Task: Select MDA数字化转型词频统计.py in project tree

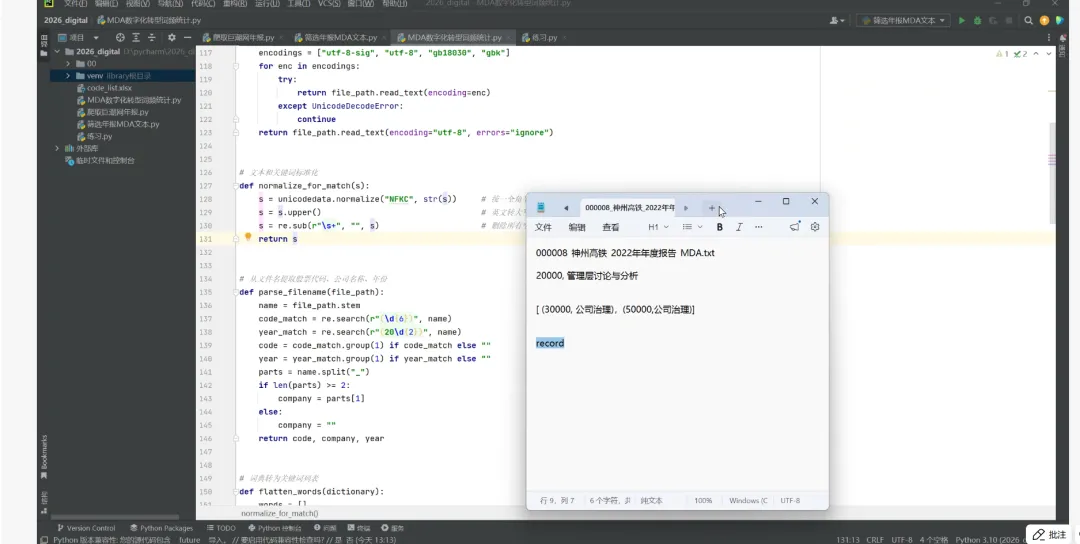Action: (x=129, y=100)
